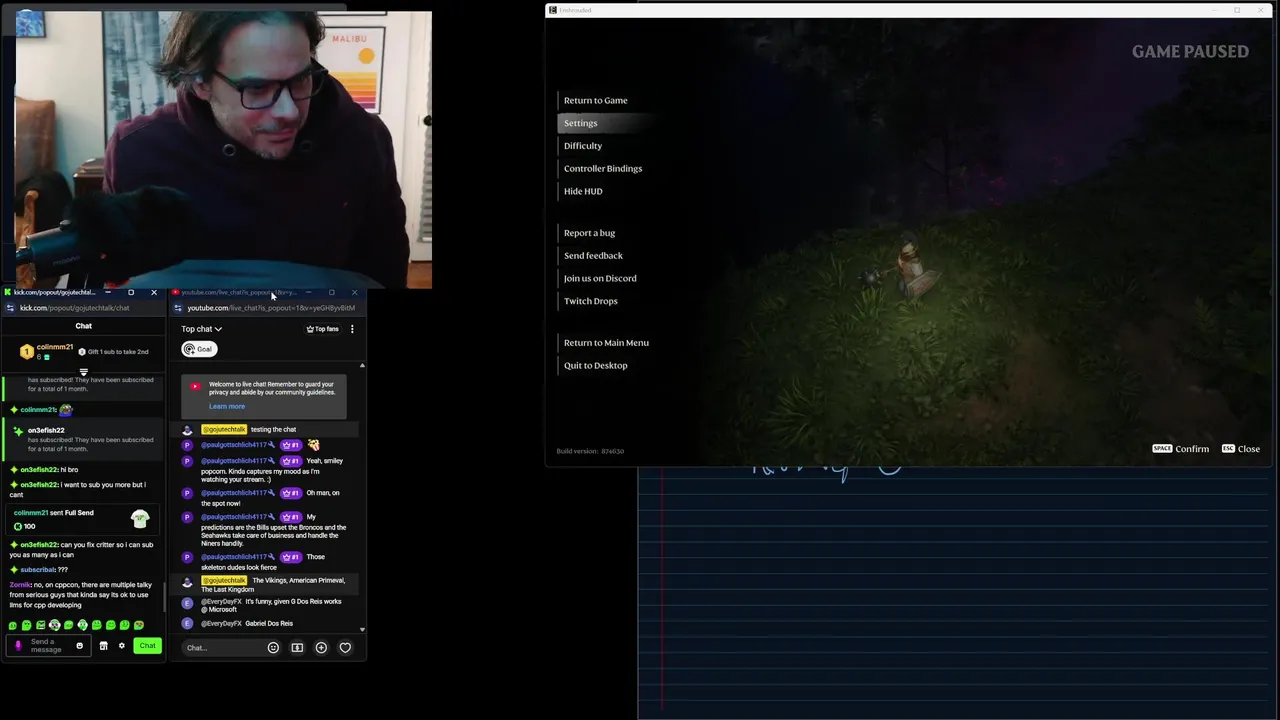Click the first emote in Kick quick-emote row
The height and width of the screenshot is (720, 1280).
pyautogui.click(x=13, y=626)
